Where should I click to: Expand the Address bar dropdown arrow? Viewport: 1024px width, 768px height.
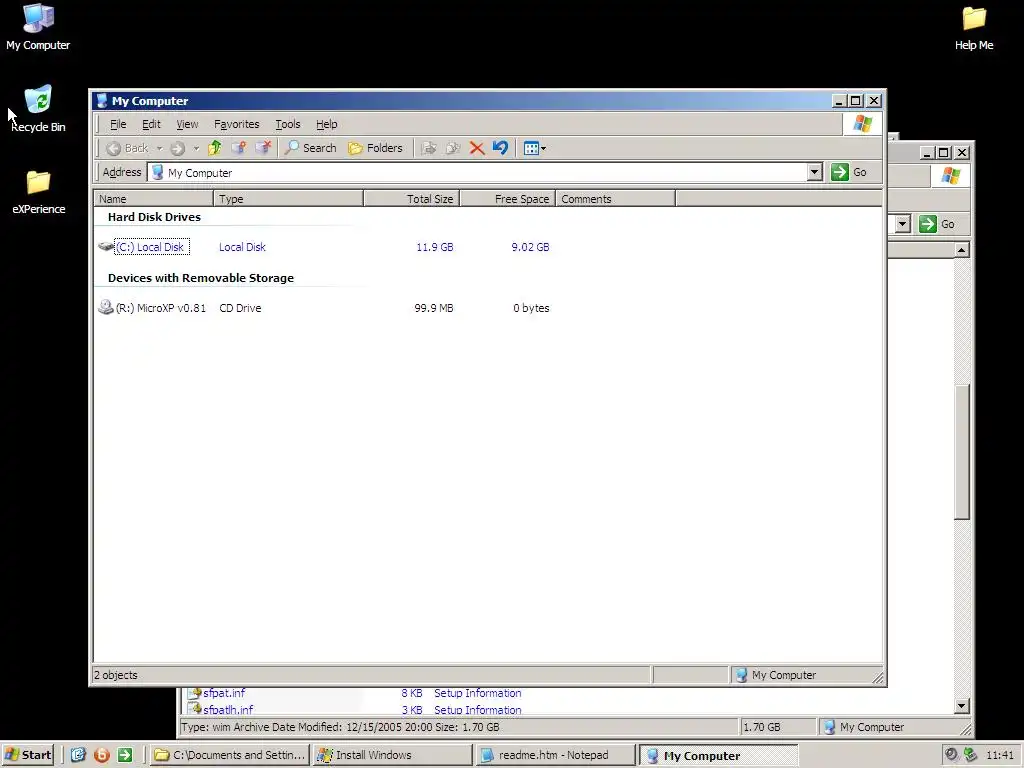click(x=814, y=172)
